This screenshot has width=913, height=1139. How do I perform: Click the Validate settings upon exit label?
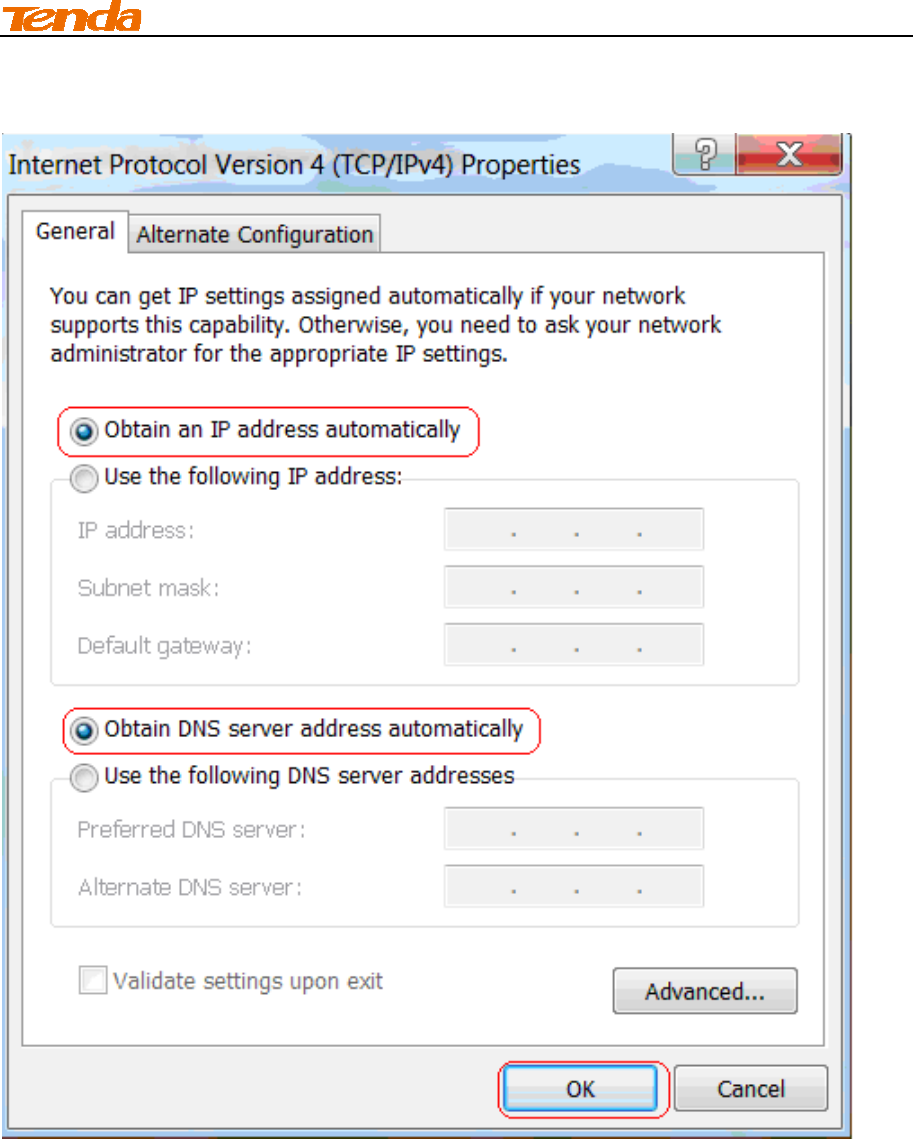click(x=248, y=981)
